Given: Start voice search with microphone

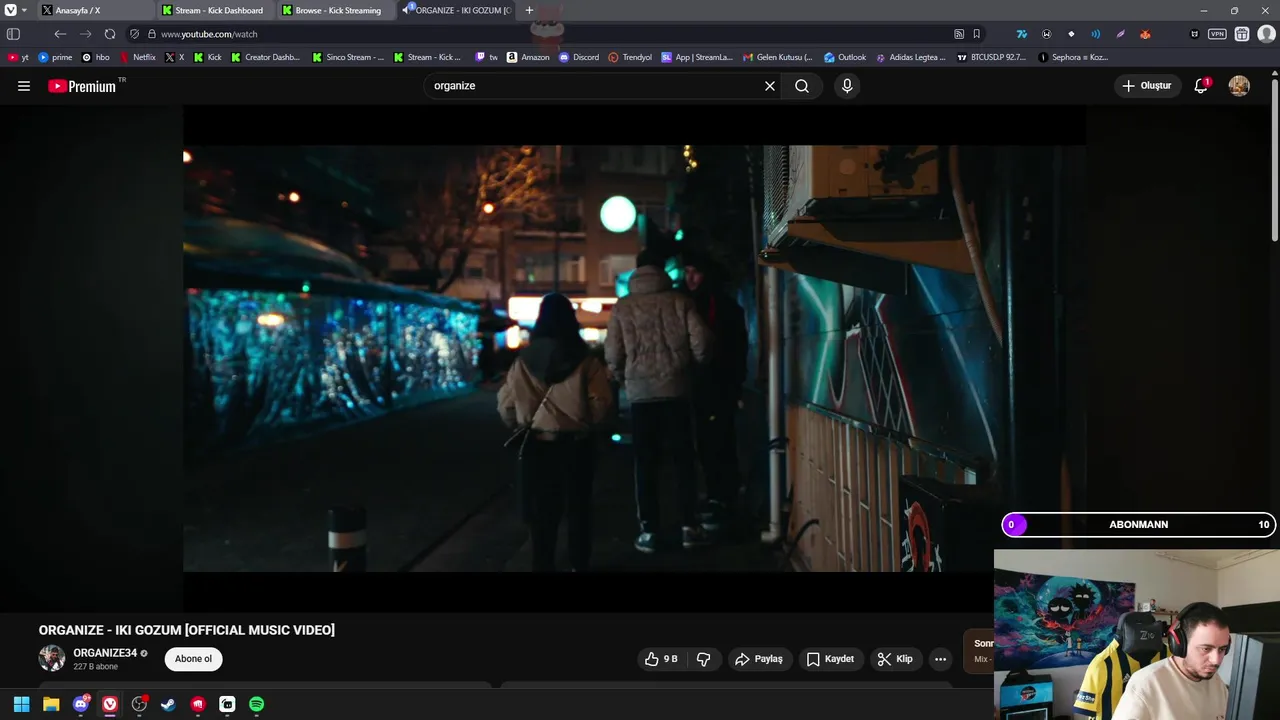Looking at the screenshot, I should [847, 86].
